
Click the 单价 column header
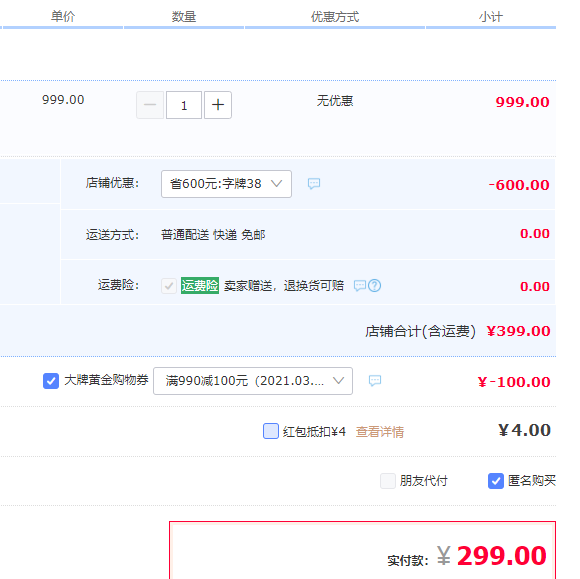[63, 17]
